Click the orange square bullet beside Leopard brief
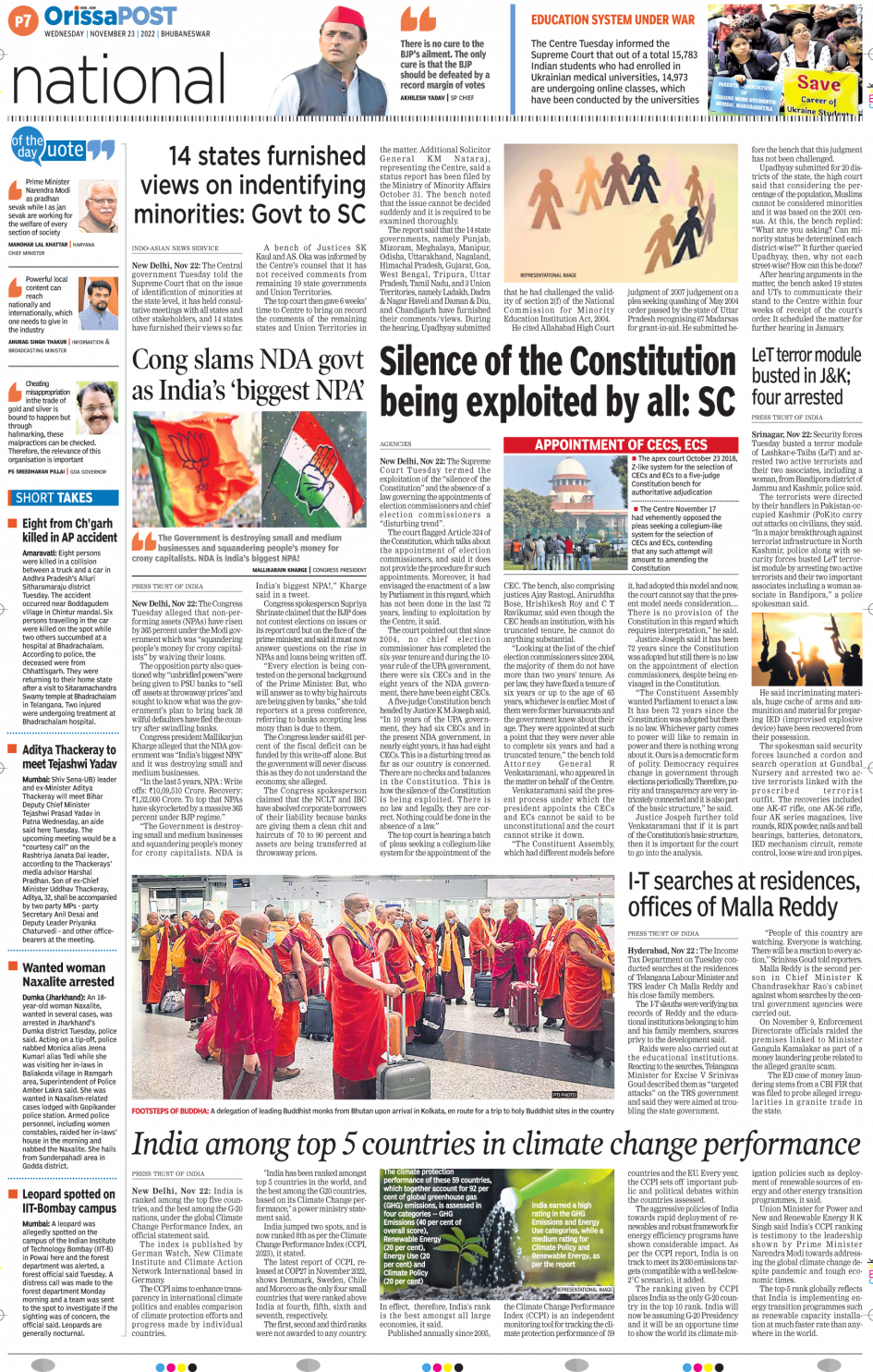This screenshot has width=873, height=1372. pos(14,1194)
